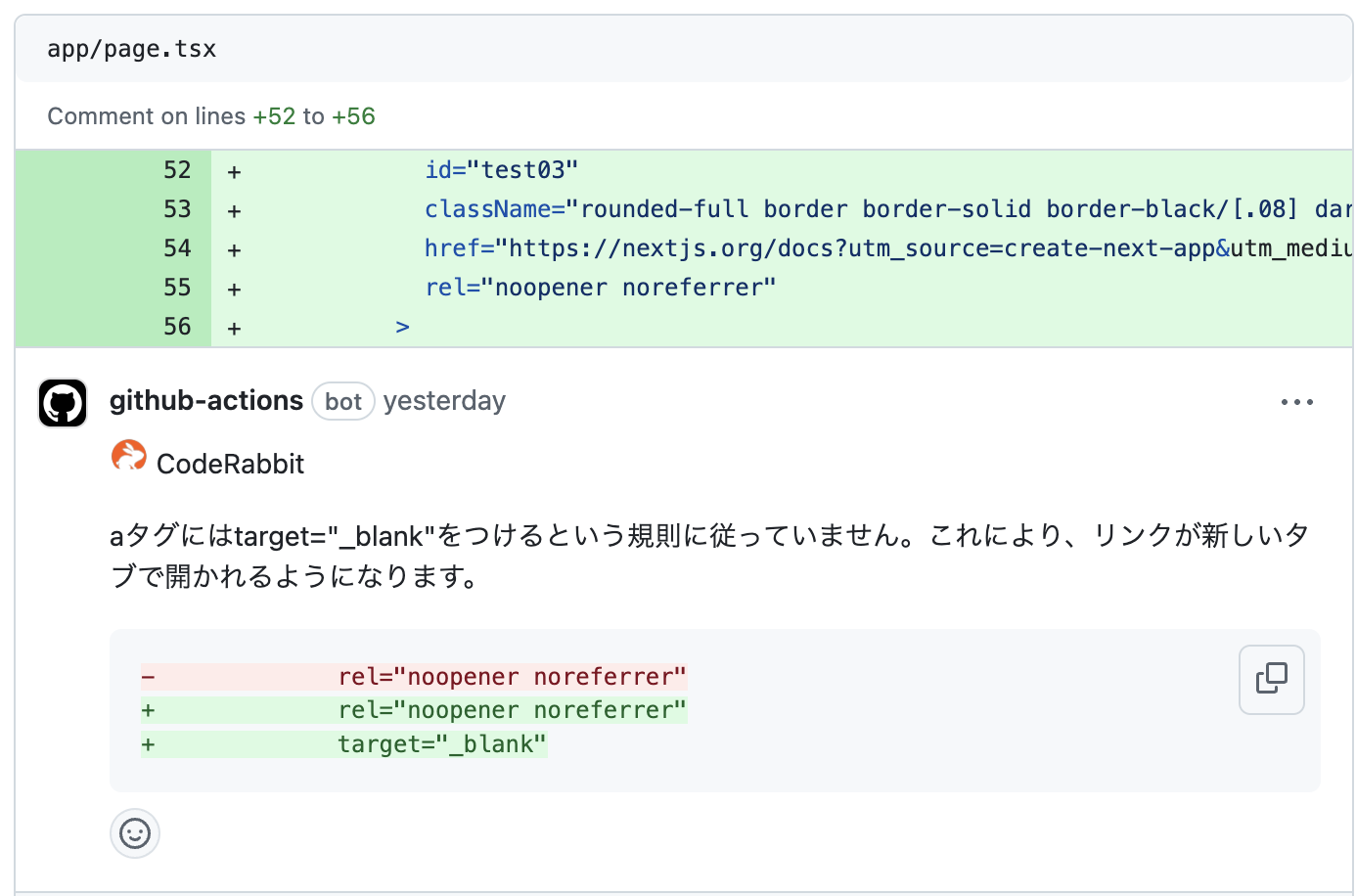Click the github-actions GitHub avatar
Viewport: 1356px width, 896px height.
pyautogui.click(x=62, y=402)
